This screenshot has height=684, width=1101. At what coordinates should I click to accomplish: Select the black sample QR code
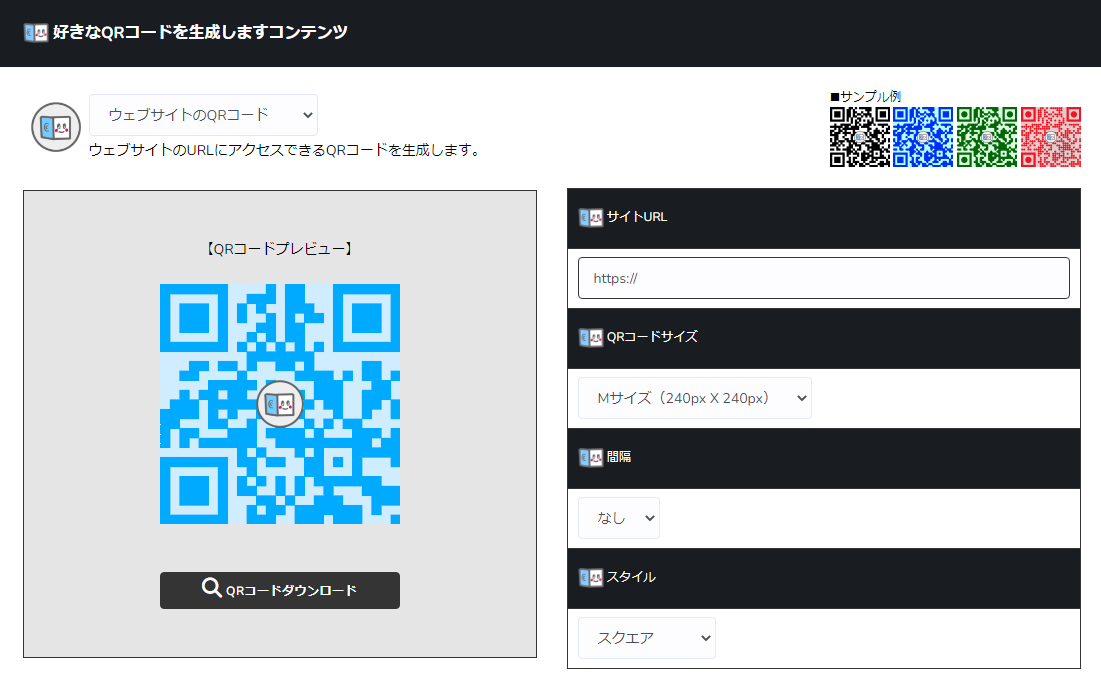860,137
